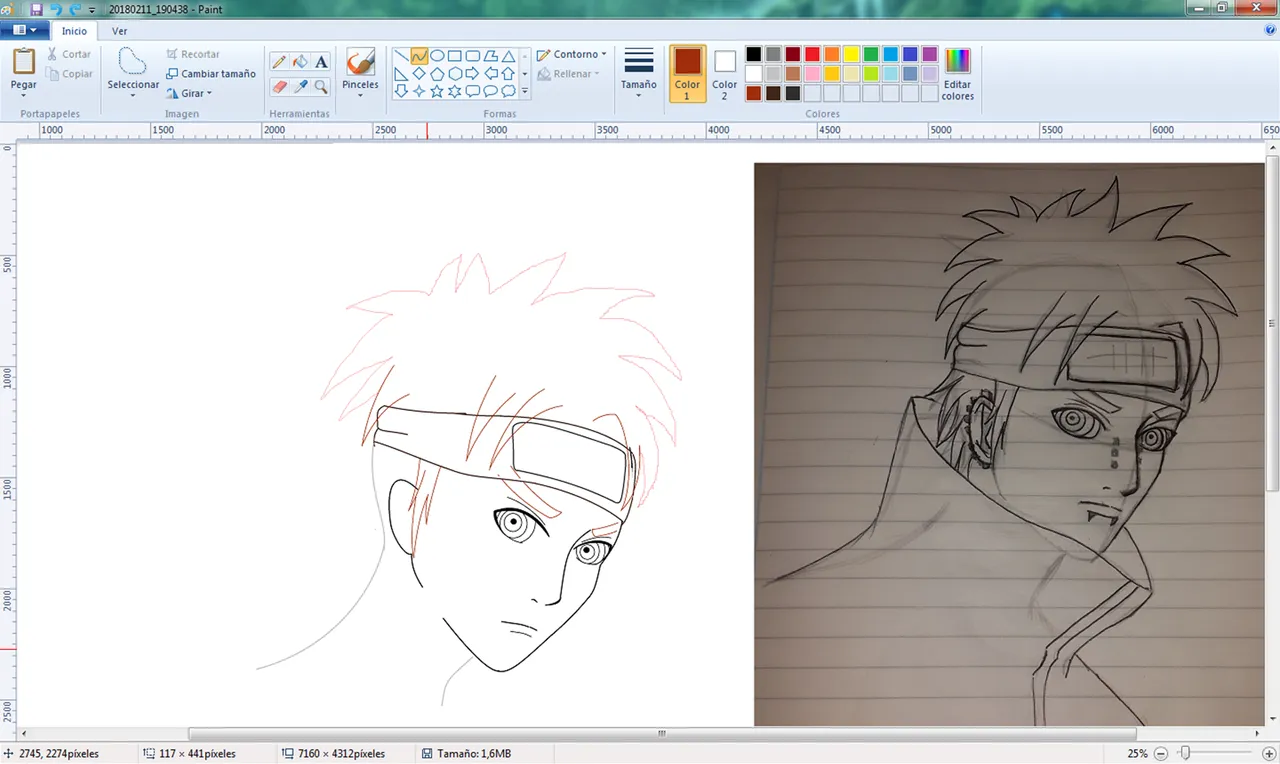Viewport: 1280px width, 764px height.
Task: Expand the Pegar dropdown arrow
Action: (x=24, y=96)
